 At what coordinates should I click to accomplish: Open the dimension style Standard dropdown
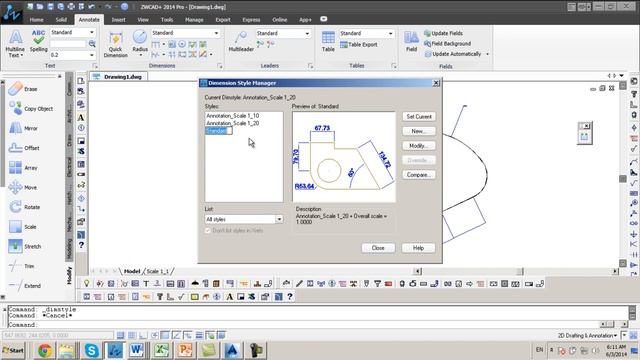[216, 33]
